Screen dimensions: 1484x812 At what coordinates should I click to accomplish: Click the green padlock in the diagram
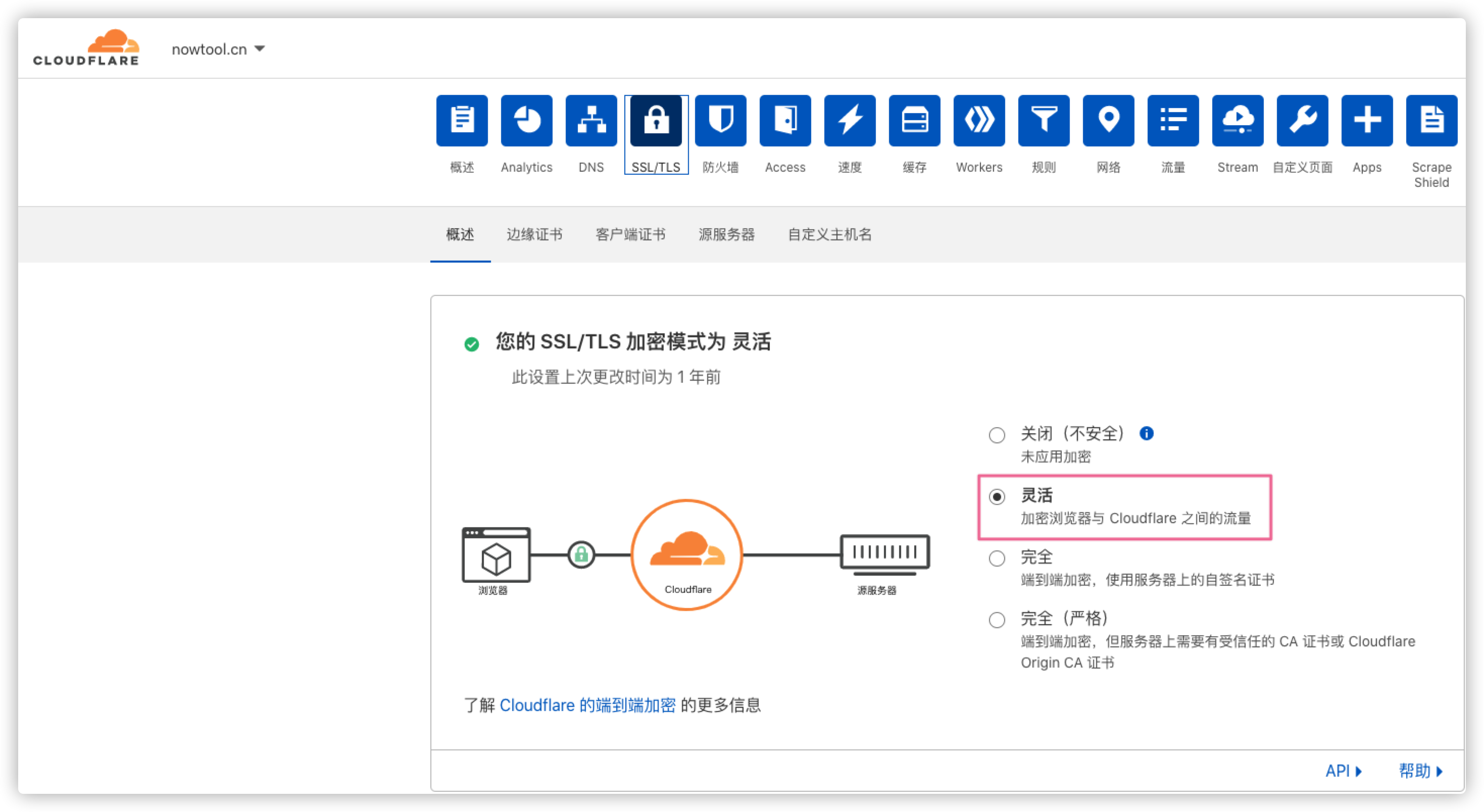[581, 554]
